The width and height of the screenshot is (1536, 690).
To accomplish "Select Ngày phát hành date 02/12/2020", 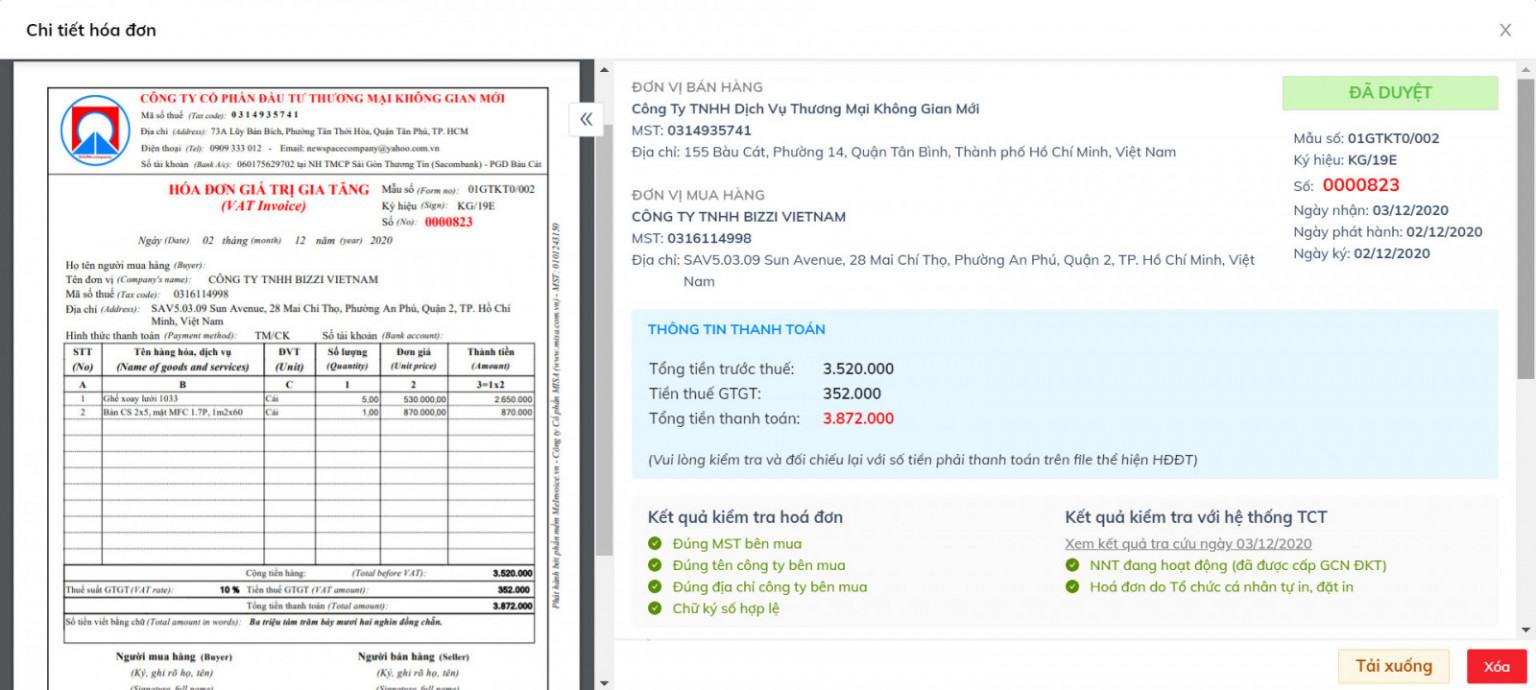I will tap(1444, 232).
